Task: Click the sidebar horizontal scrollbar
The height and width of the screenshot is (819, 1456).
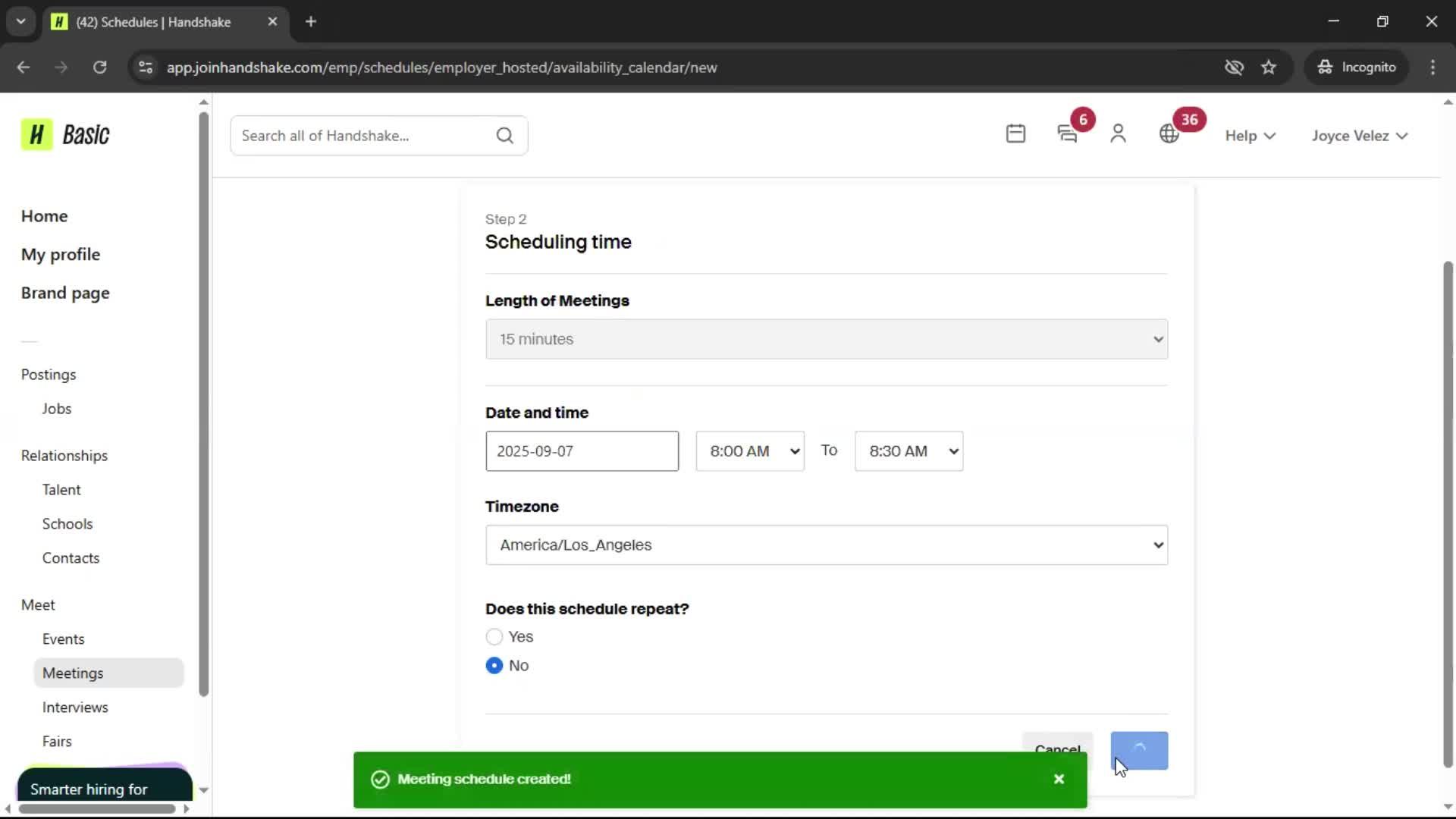Action: pos(96,808)
